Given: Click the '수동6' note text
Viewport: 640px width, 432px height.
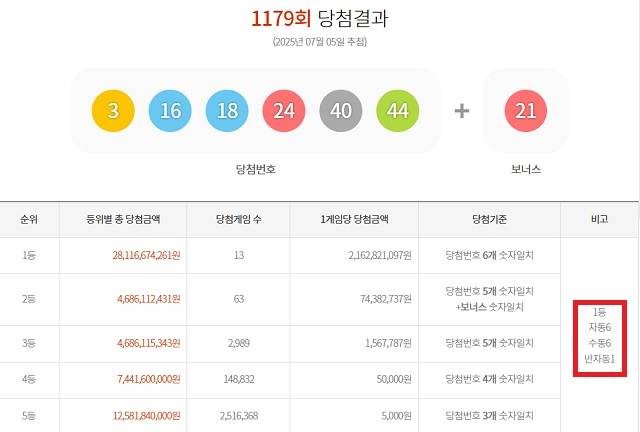Looking at the screenshot, I should [x=599, y=343].
